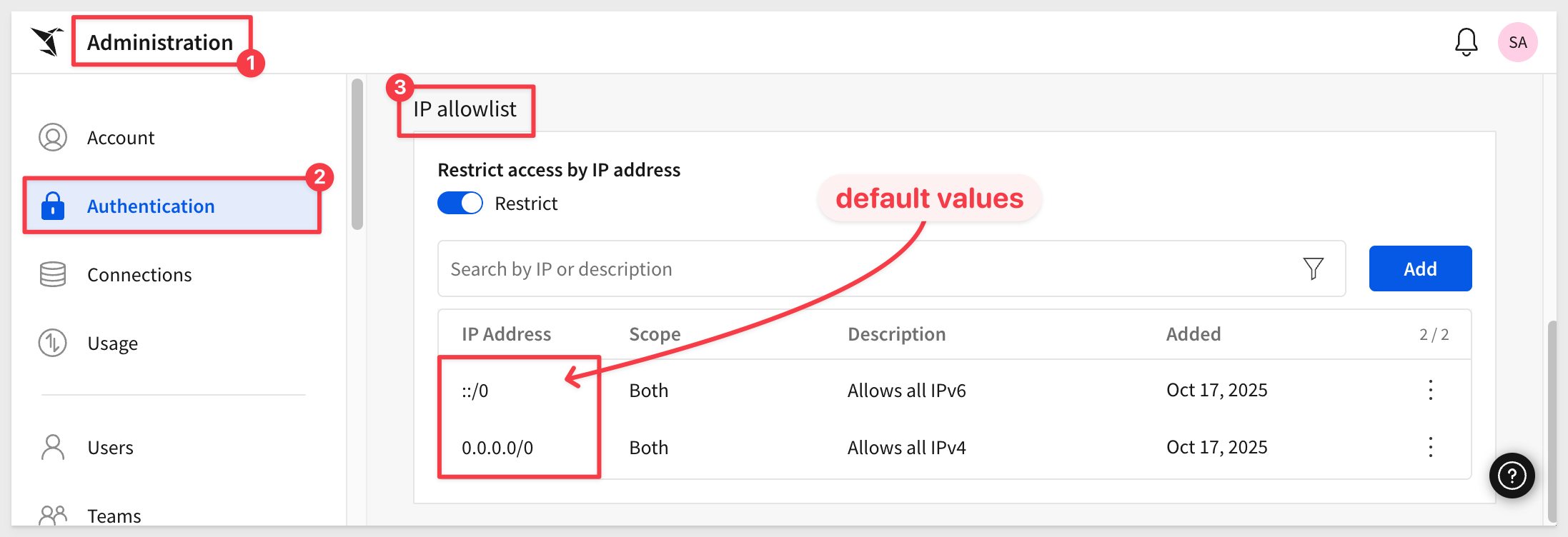1568x537 pixels.
Task: Go to Users in the sidebar
Action: click(110, 448)
